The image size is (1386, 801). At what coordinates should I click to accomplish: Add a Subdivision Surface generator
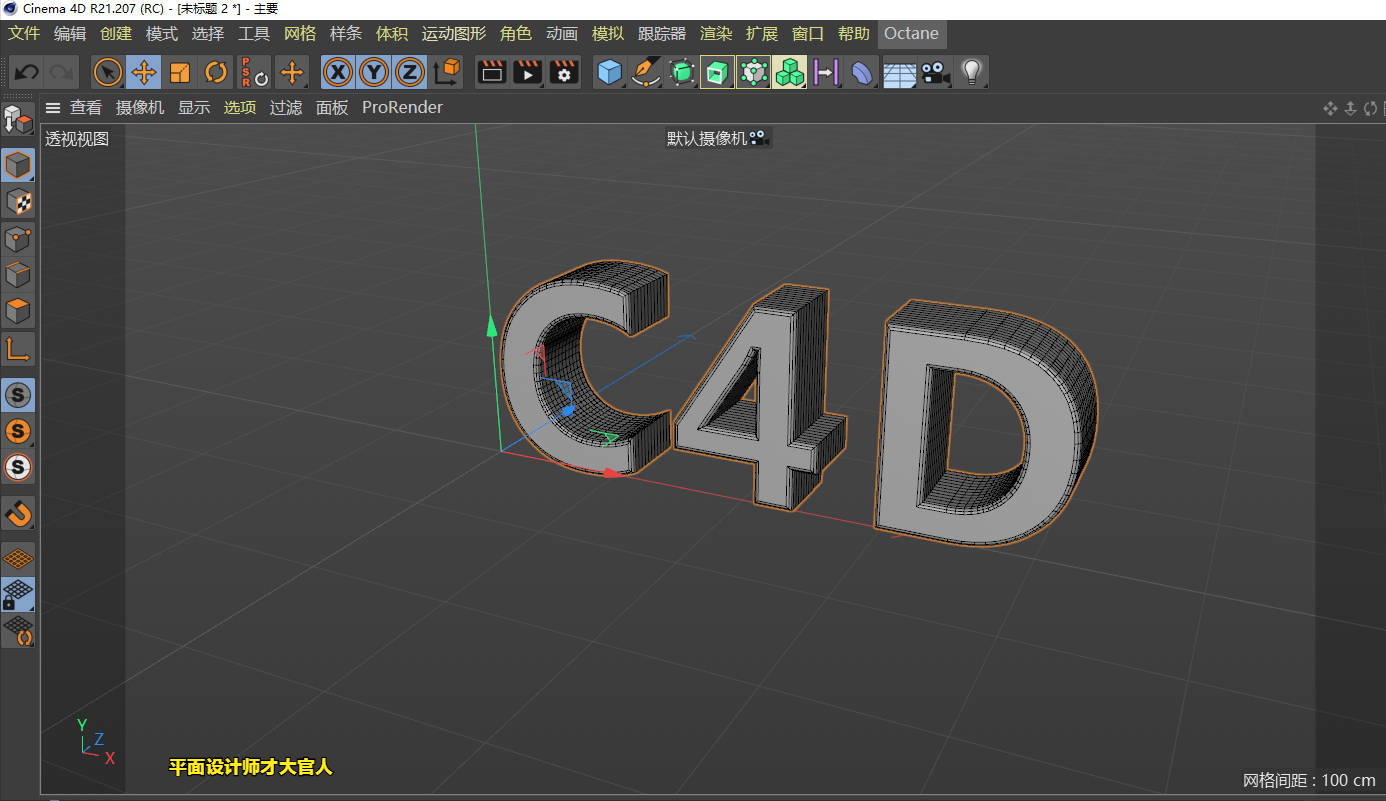click(682, 72)
